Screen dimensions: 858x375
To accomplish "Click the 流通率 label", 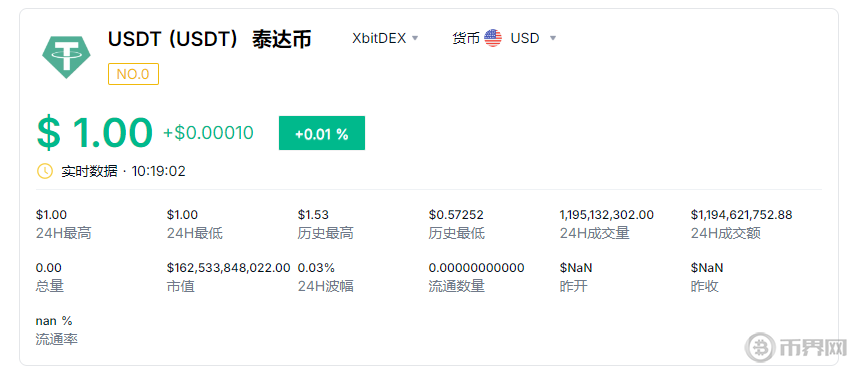I will pos(57,339).
